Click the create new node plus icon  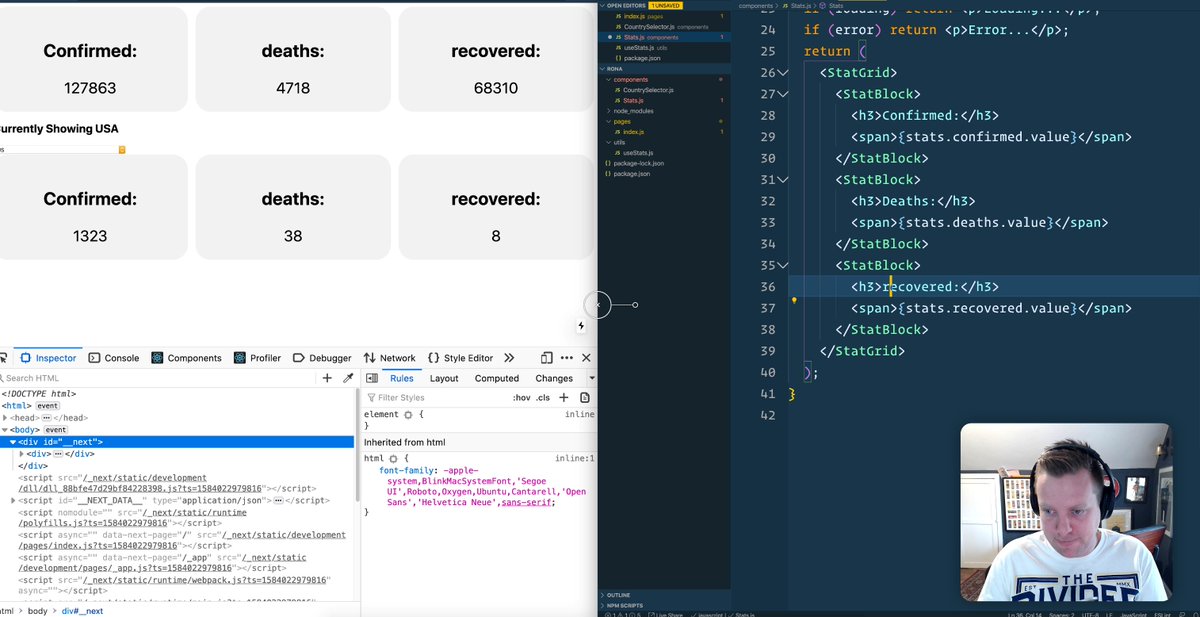[327, 378]
